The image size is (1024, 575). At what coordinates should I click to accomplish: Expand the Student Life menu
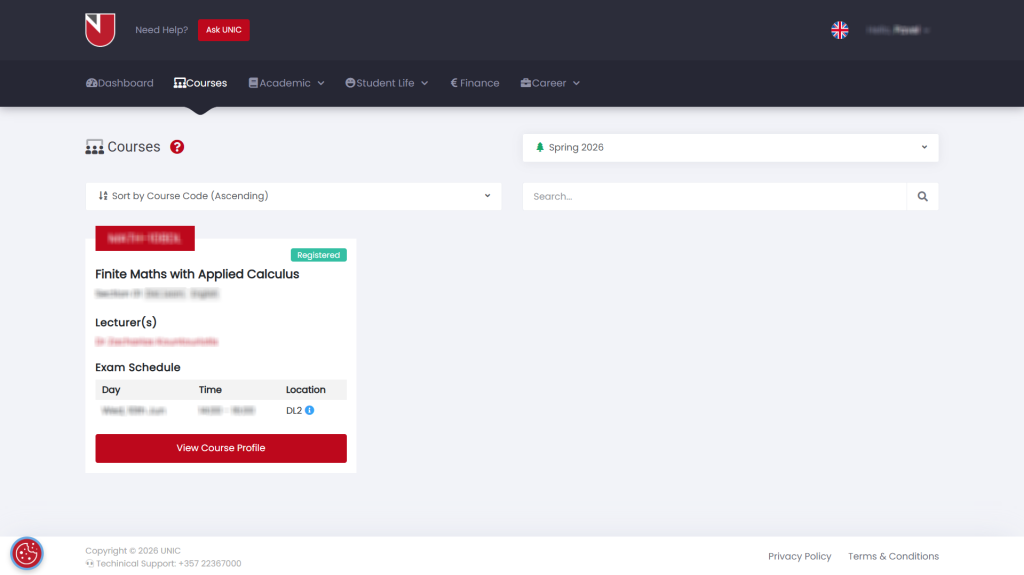click(x=387, y=83)
